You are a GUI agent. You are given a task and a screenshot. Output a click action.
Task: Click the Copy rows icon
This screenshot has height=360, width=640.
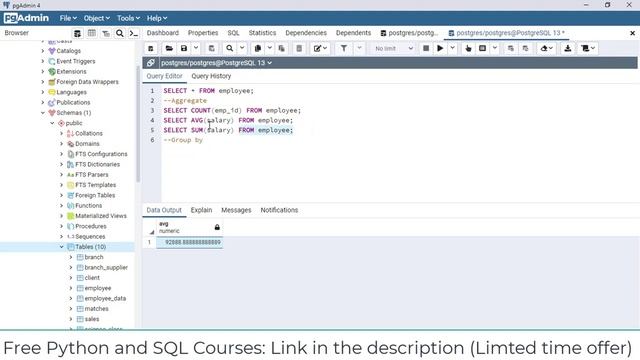[x=258, y=48]
